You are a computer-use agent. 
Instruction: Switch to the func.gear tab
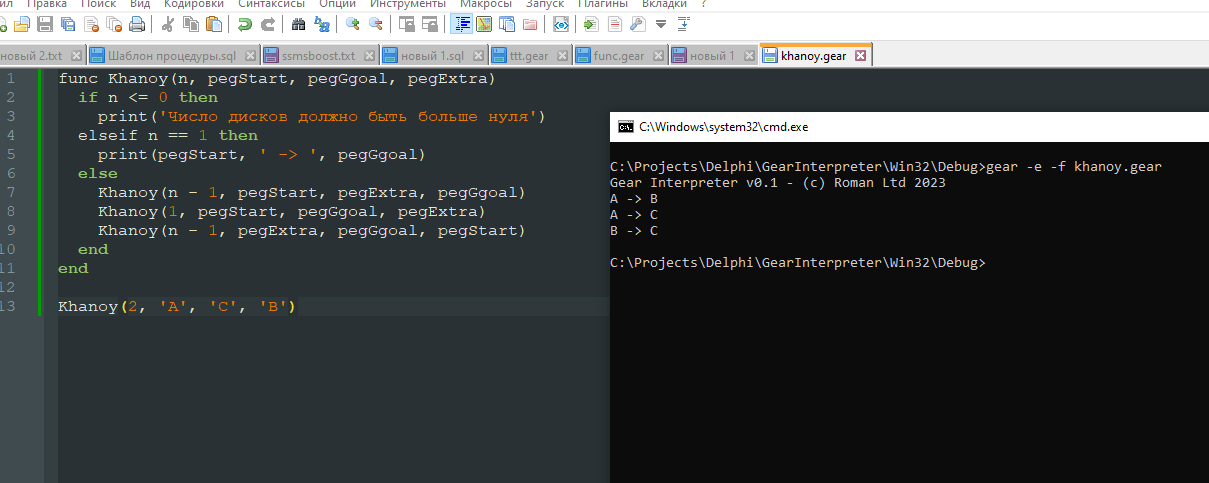click(x=619, y=56)
